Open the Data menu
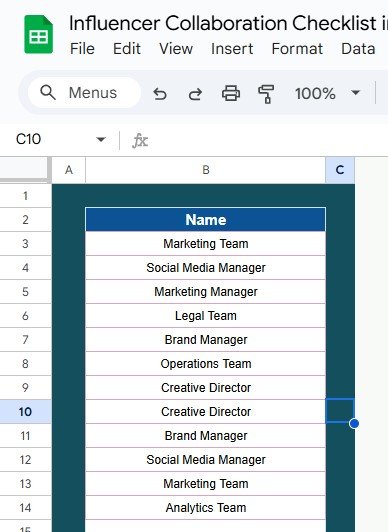Viewport: 388px width, 532px height. (358, 49)
